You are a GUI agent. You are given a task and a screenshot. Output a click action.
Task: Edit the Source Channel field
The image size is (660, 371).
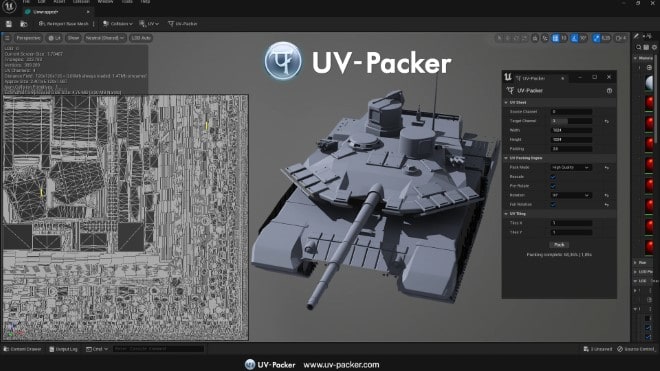click(572, 112)
